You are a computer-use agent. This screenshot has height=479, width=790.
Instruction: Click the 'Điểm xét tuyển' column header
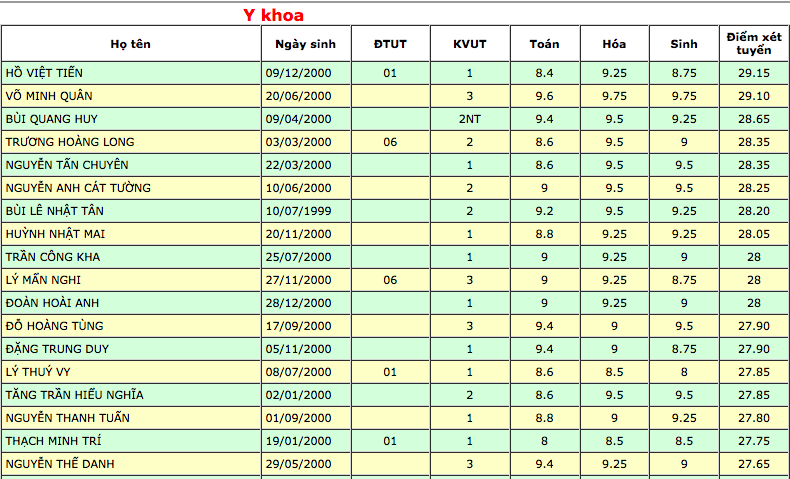[x=753, y=43]
